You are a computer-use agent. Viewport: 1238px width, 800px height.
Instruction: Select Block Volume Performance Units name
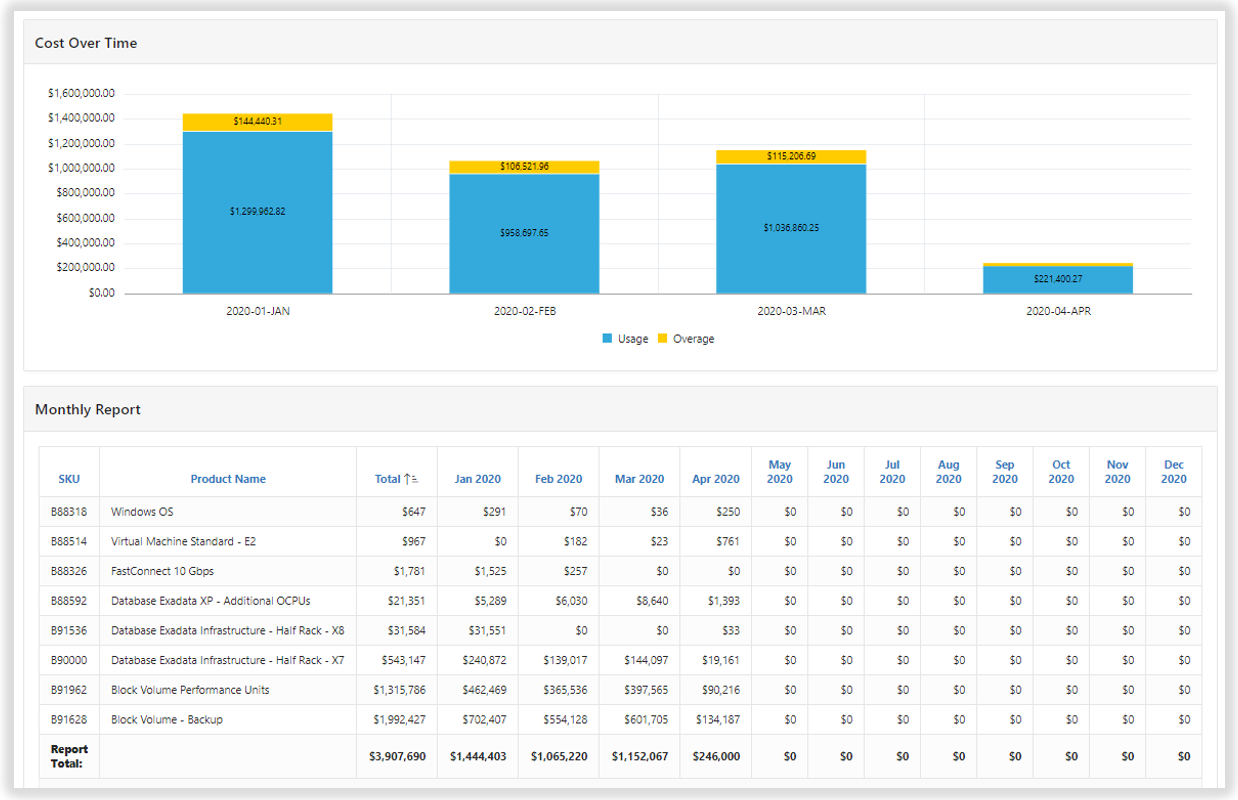(190, 690)
